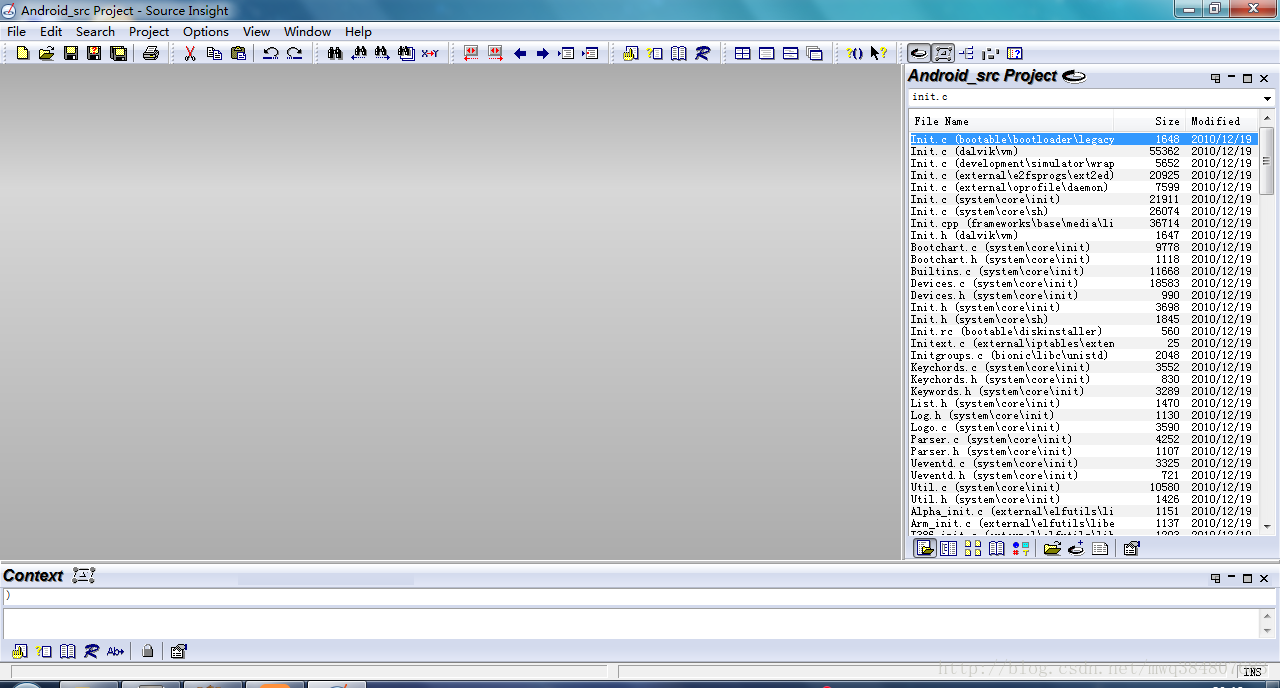The image size is (1280, 688).
Task: Click the scroll-down arrow in the Context window
Action: (1267, 632)
